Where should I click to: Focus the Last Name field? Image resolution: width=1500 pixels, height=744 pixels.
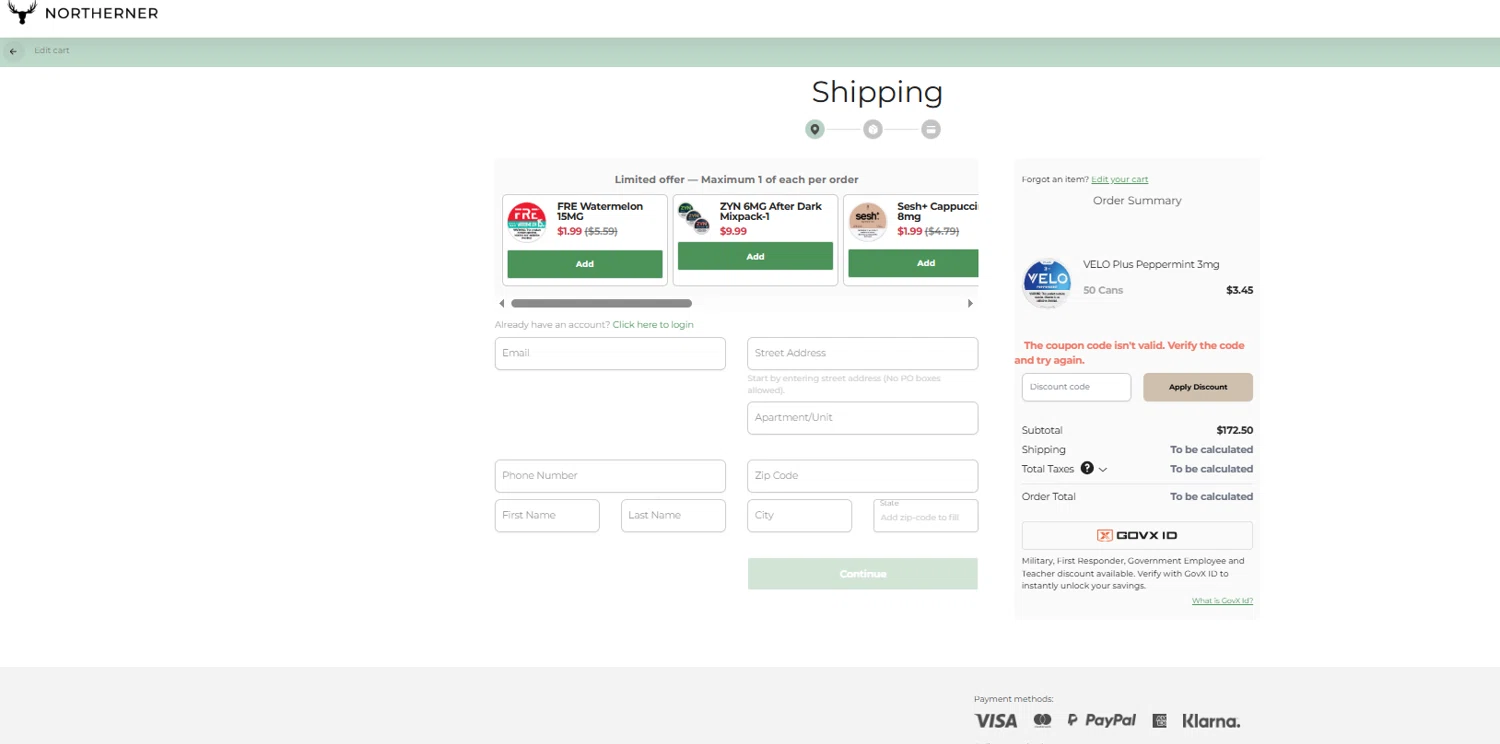tap(673, 516)
